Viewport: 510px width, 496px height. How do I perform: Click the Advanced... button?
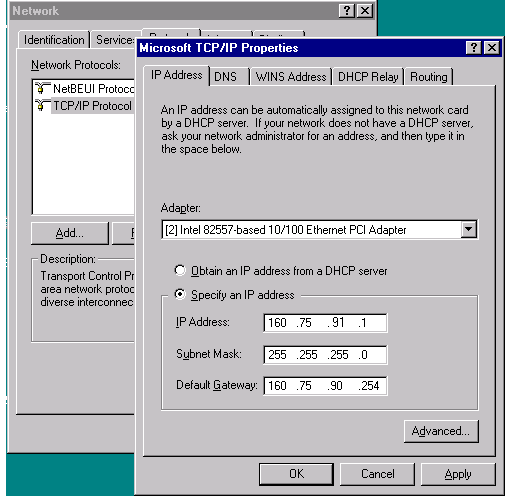[x=441, y=431]
